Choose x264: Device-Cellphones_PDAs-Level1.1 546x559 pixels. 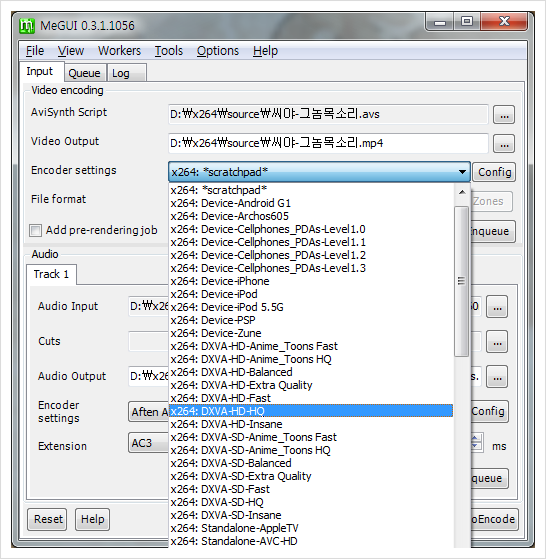pos(311,242)
